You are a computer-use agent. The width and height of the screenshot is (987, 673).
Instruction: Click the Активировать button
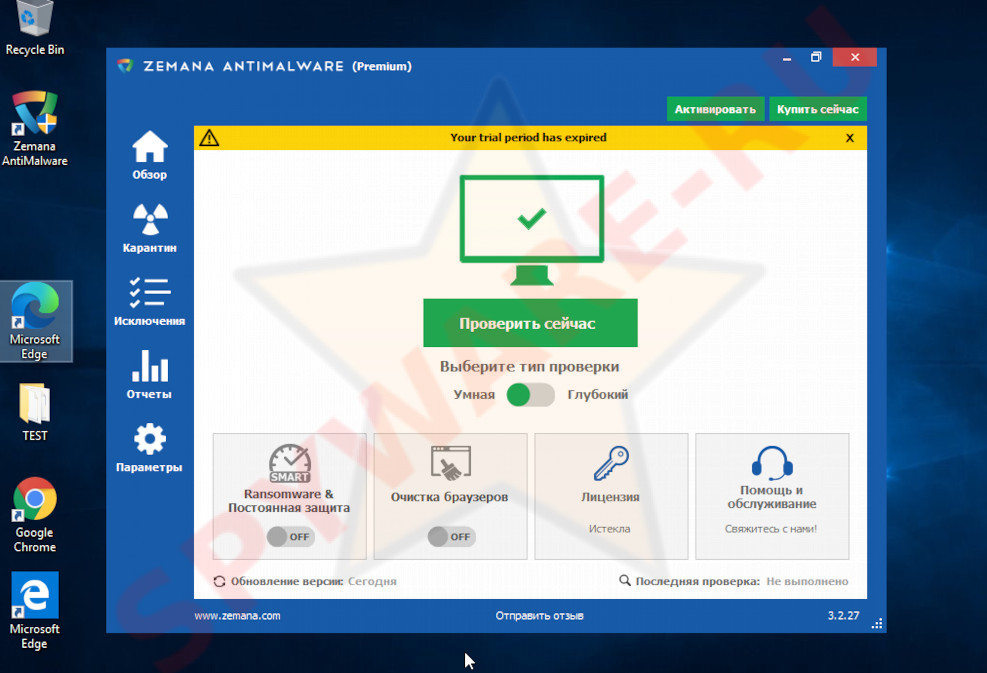(716, 109)
